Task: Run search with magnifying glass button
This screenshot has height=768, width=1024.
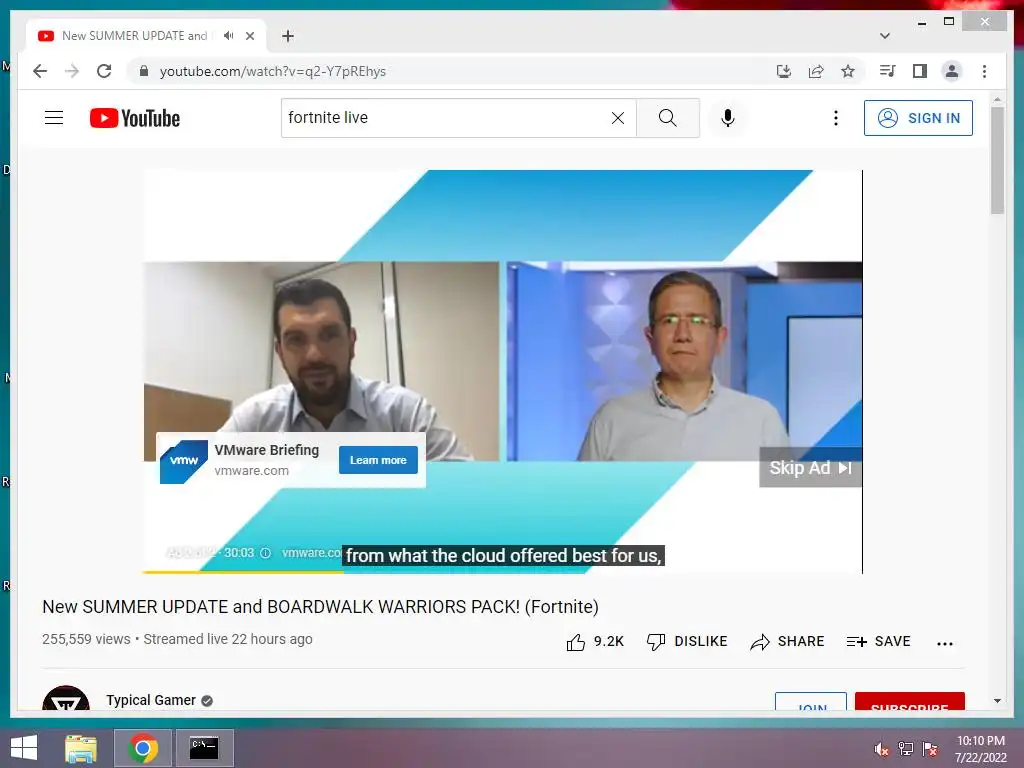Action: 667,118
